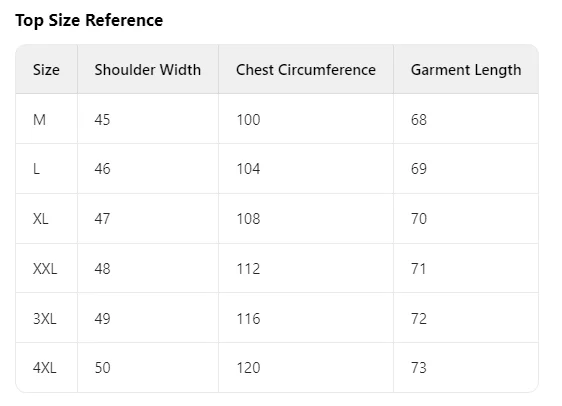This screenshot has height=406, width=562.
Task: Select the L size row label
Action: [x=36, y=169]
